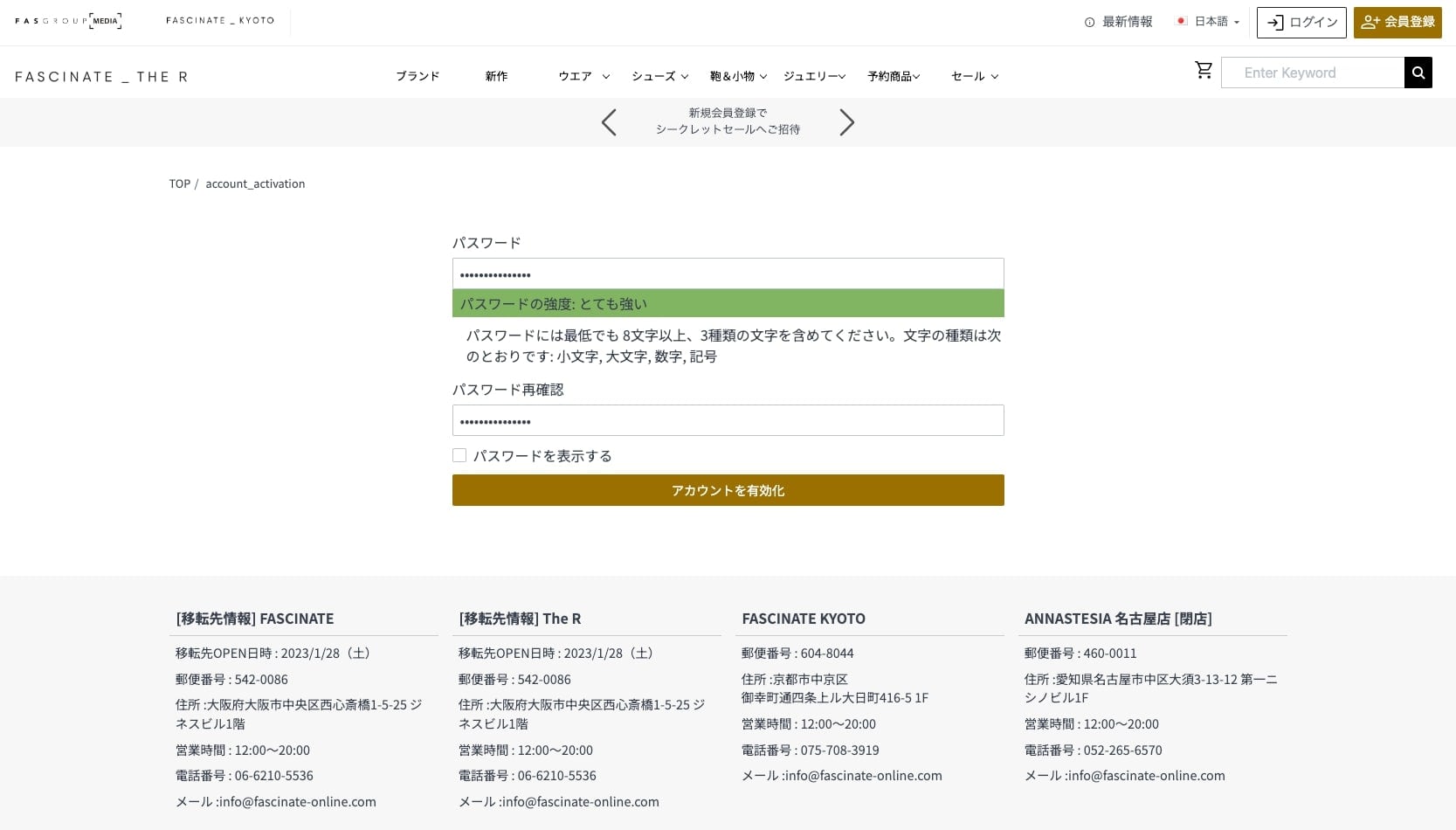Viewport: 1456px width, 830px height.
Task: Click the account_activation breadcrumb text
Action: point(255,184)
